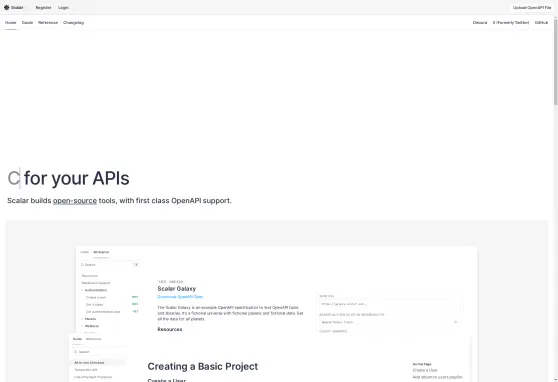The width and height of the screenshot is (558, 382).
Task: Click the Scalar logo icon
Action: (x=6, y=7)
